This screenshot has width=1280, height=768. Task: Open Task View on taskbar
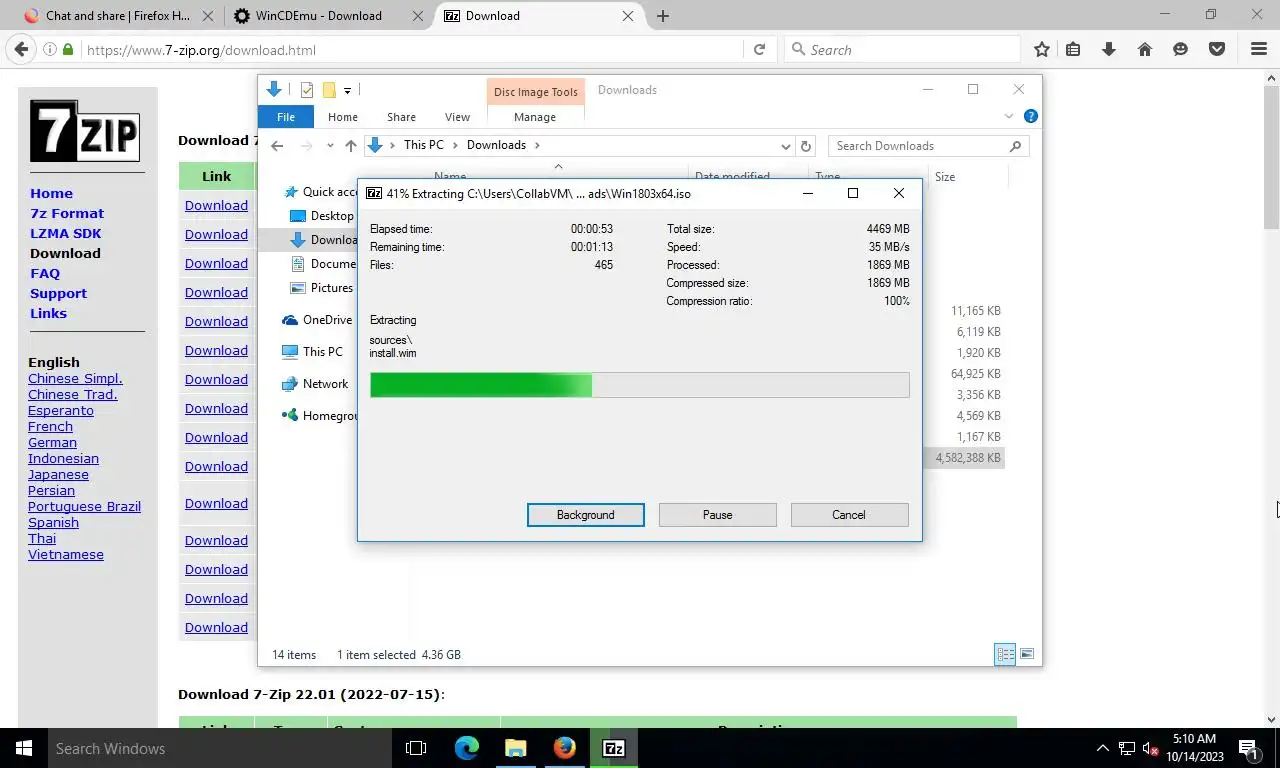416,748
